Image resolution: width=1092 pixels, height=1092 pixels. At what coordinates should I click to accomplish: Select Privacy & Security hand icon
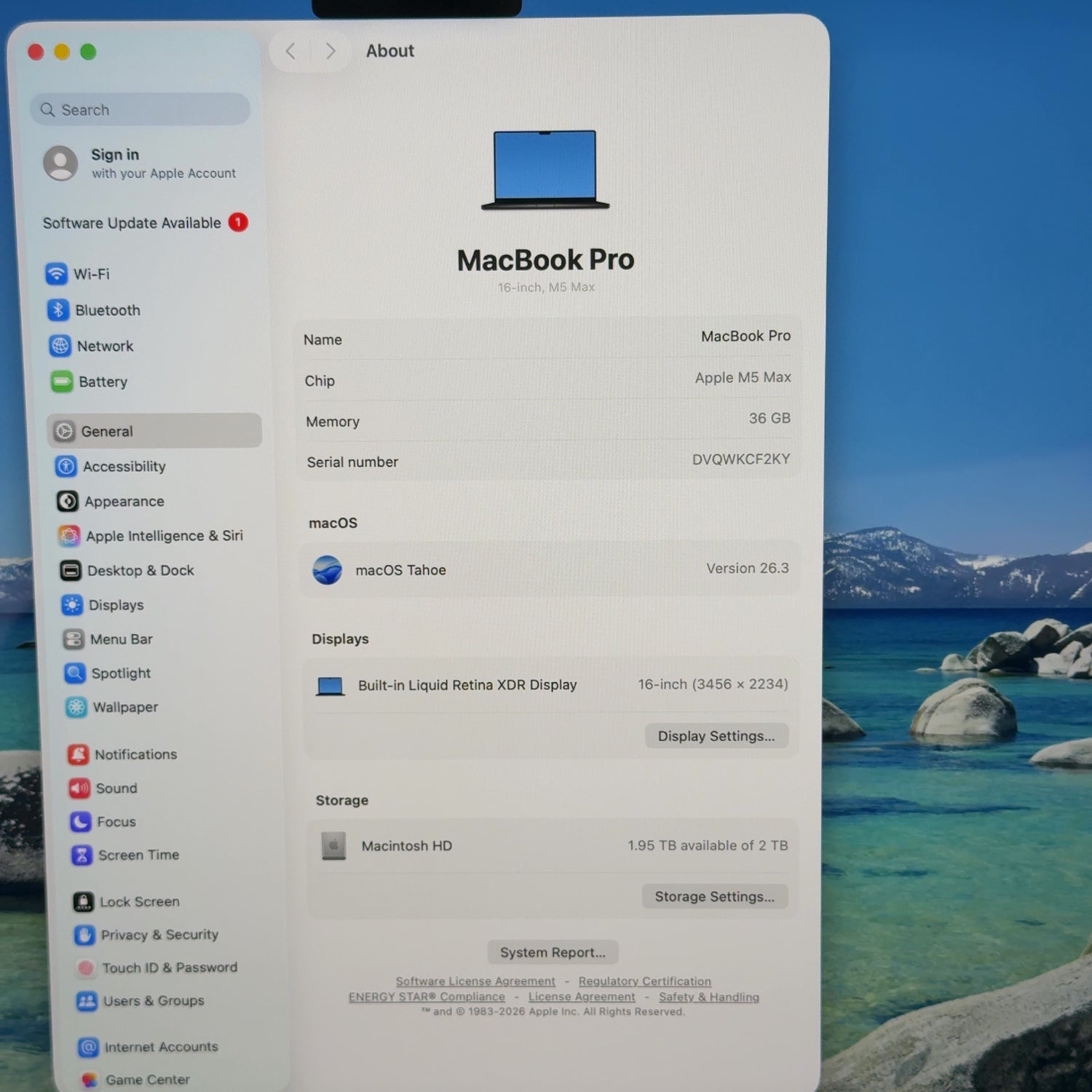[84, 935]
